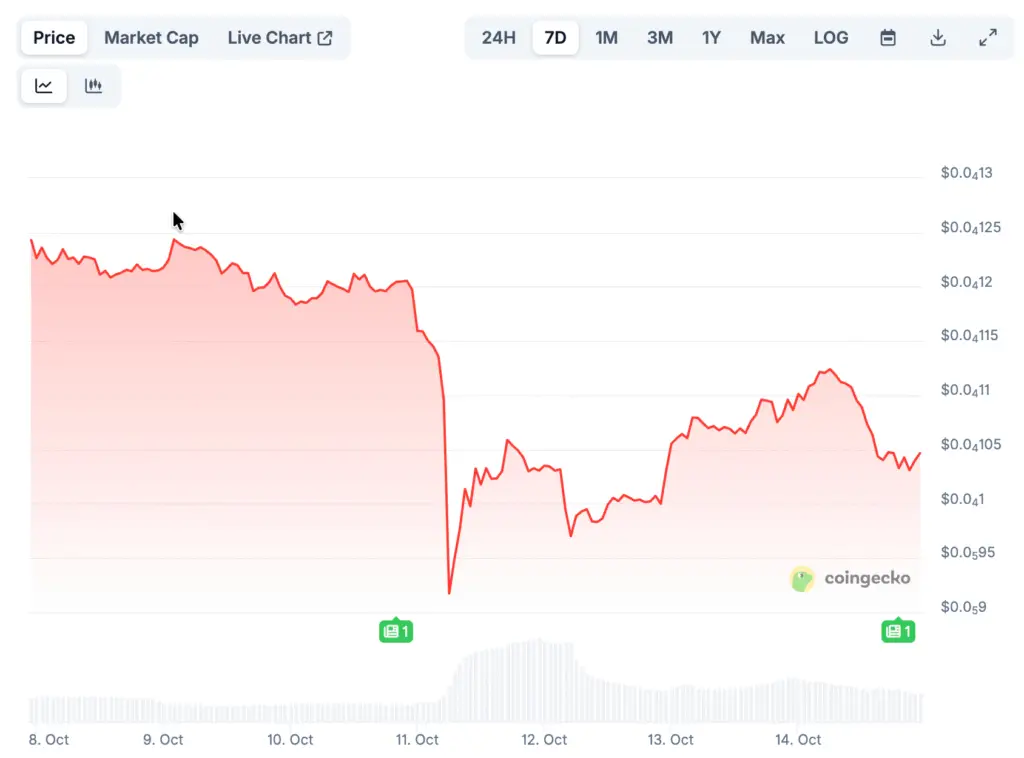
Task: Show the Max time range
Action: (x=767, y=38)
